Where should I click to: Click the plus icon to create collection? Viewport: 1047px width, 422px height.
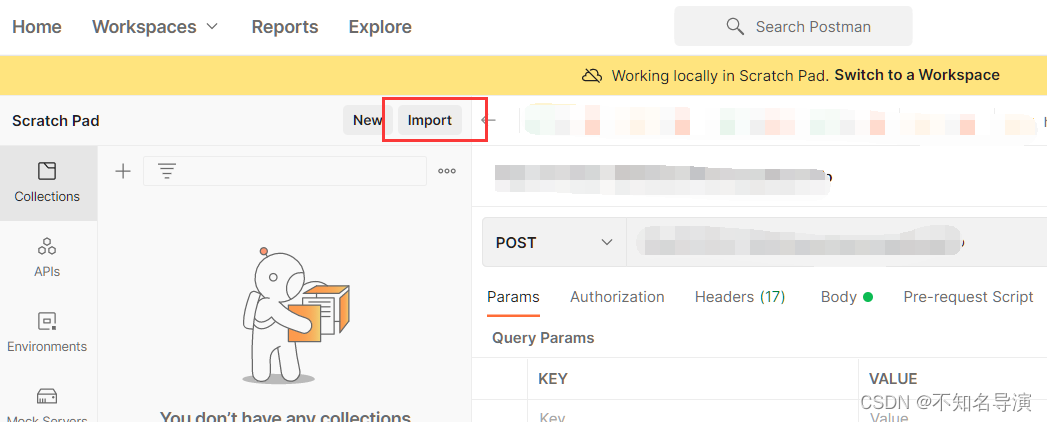(123, 172)
